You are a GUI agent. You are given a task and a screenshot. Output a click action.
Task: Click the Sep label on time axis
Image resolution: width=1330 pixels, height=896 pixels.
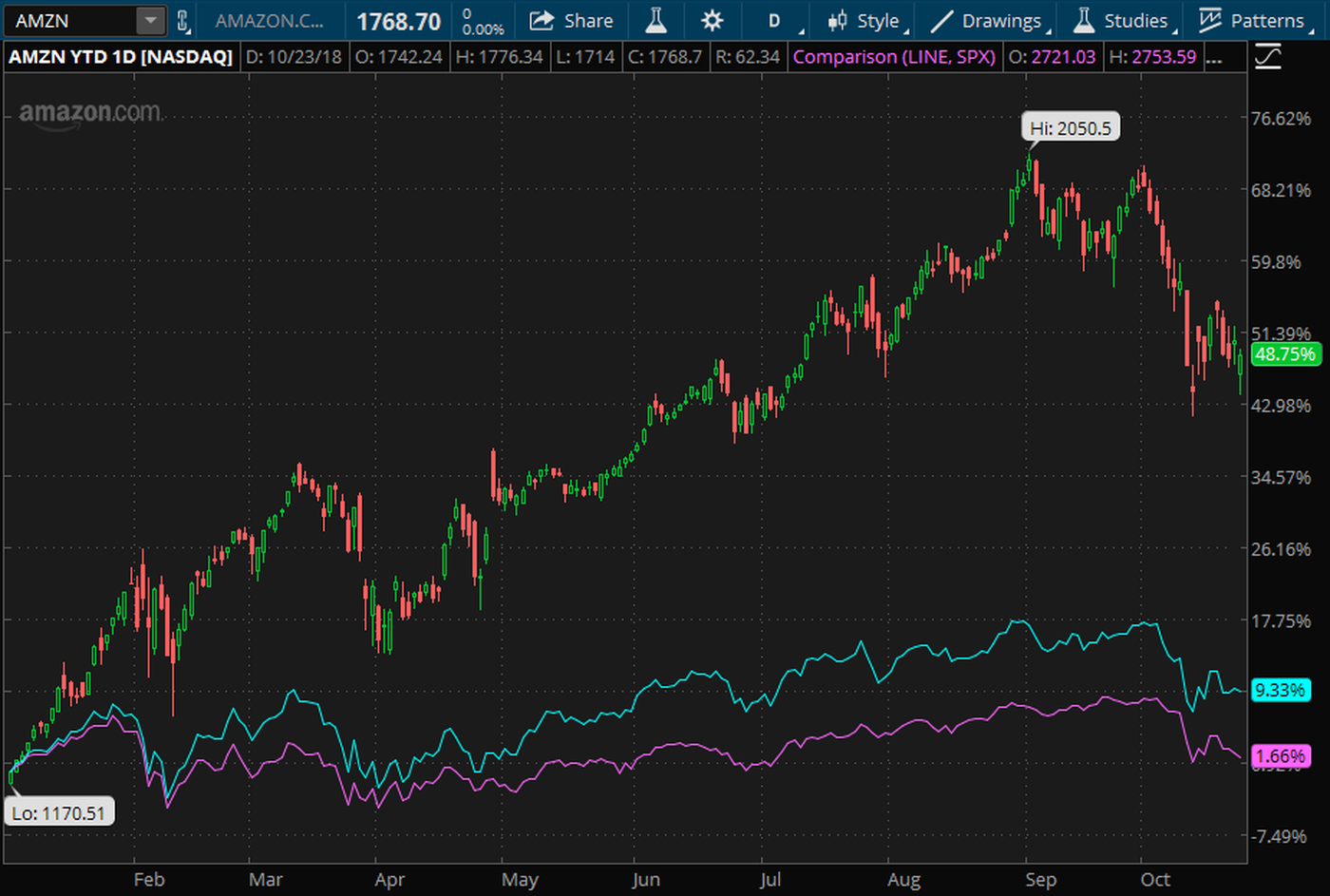(x=1040, y=880)
